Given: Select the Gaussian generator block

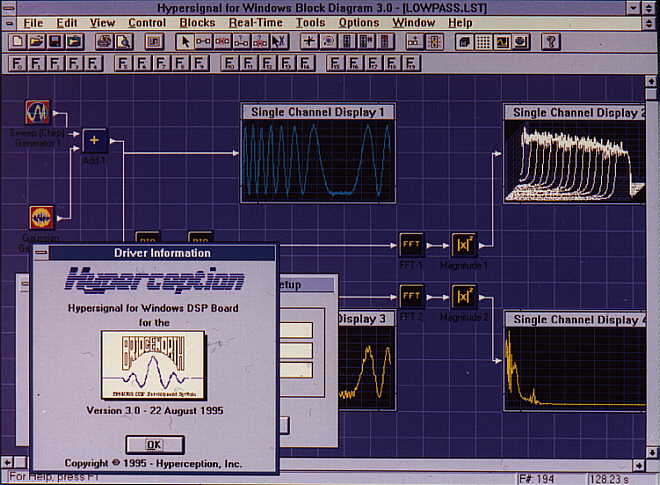Looking at the screenshot, I should point(41,218).
